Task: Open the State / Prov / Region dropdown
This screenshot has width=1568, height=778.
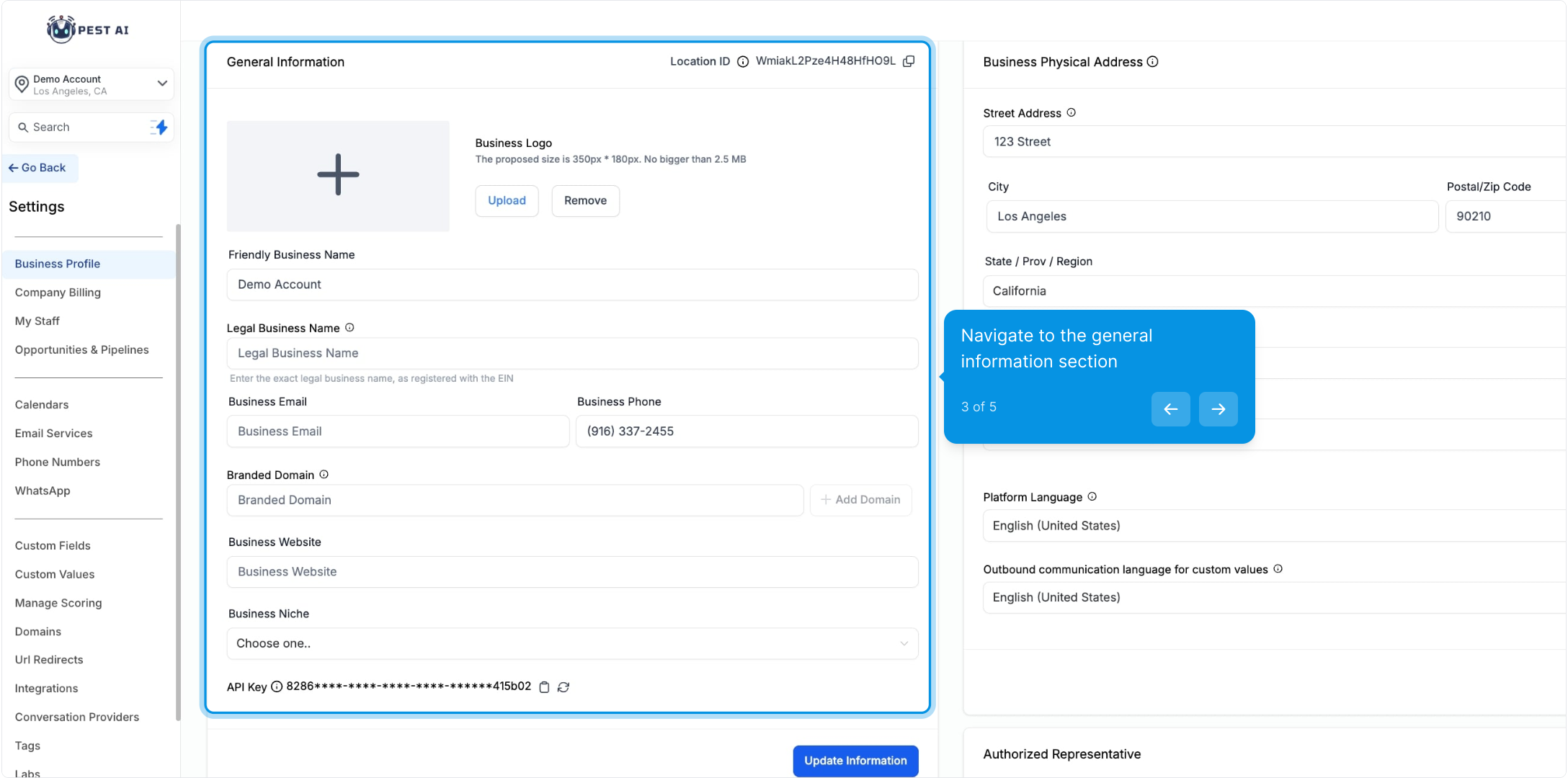Action: (1274, 291)
